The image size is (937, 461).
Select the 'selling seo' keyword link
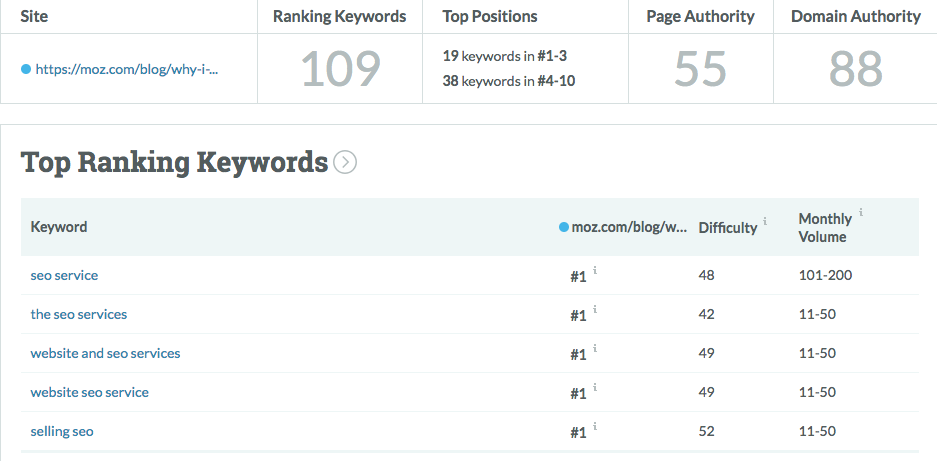click(x=62, y=431)
